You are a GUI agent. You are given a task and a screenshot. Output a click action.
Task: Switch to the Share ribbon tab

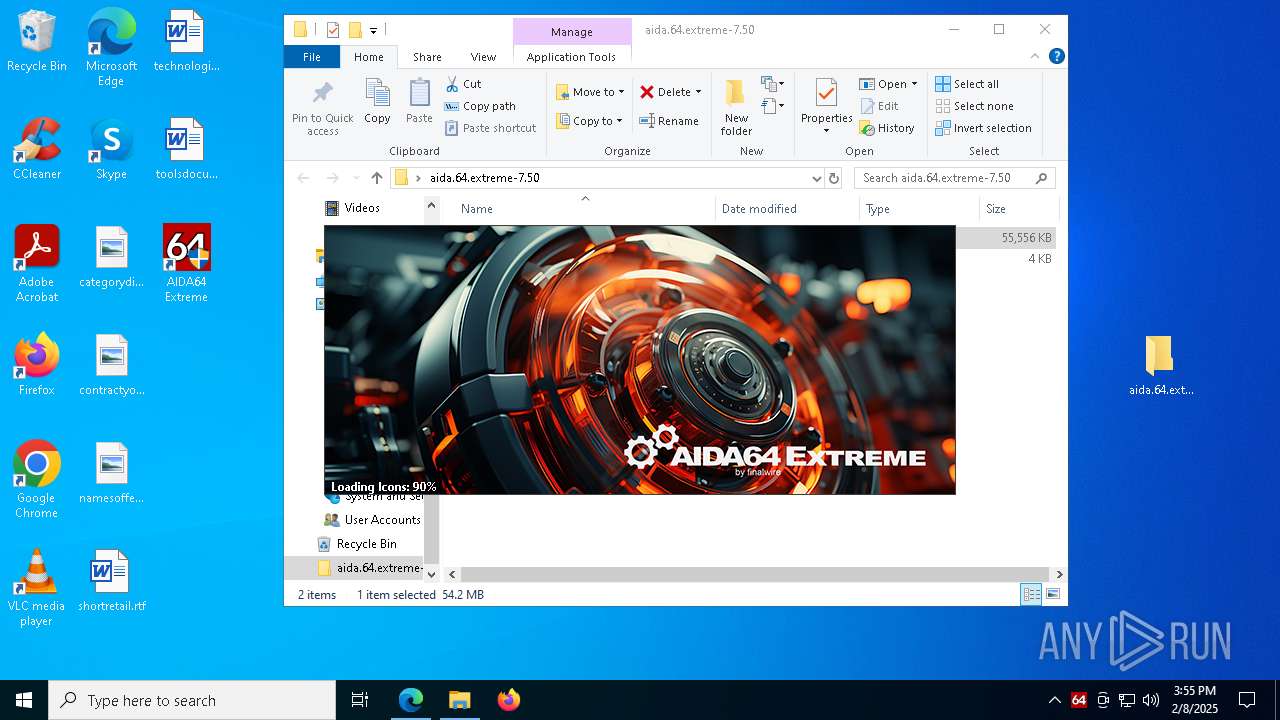pyautogui.click(x=427, y=57)
